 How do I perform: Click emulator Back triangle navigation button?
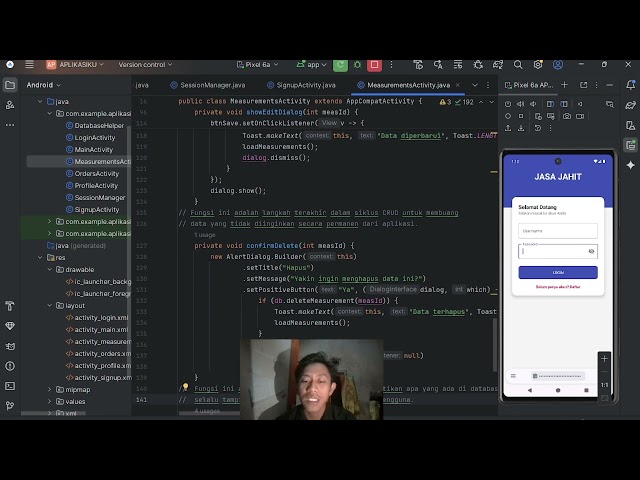click(x=529, y=390)
